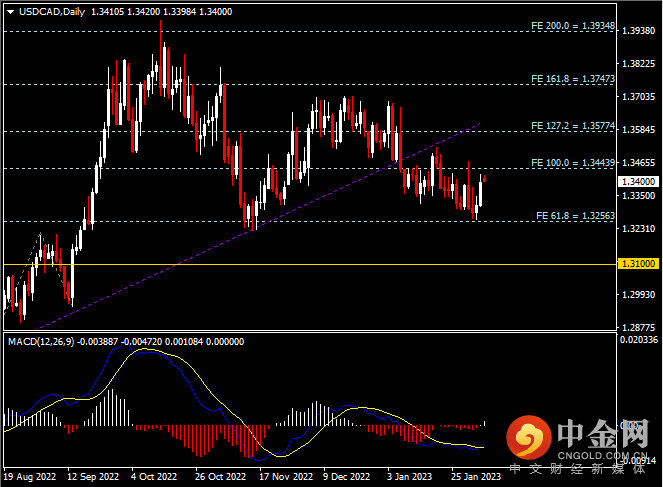Click the 25 Jan 2023 date label
Screen dimensions: 663x487
(x=475, y=477)
